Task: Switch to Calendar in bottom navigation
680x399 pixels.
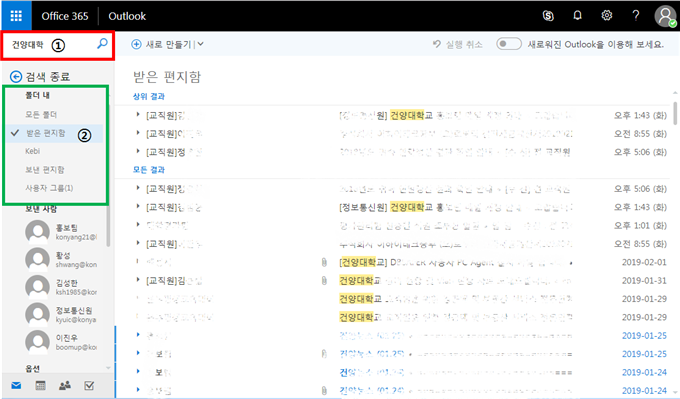Action: [40, 385]
